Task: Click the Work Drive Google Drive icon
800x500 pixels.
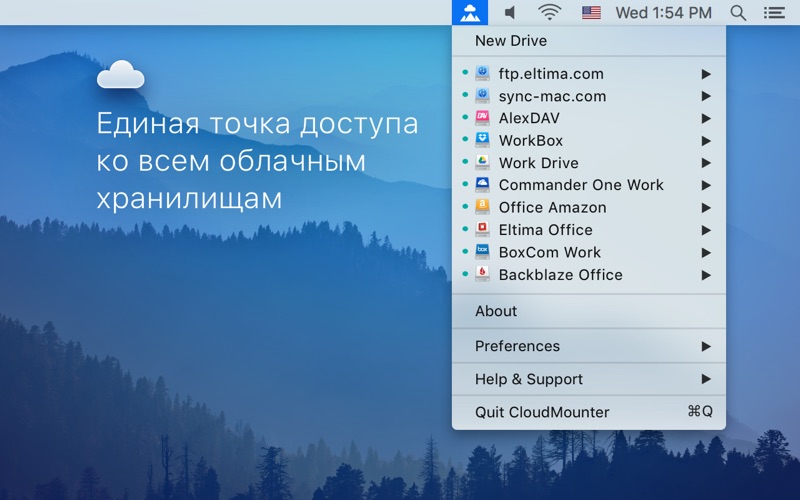Action: (482, 163)
